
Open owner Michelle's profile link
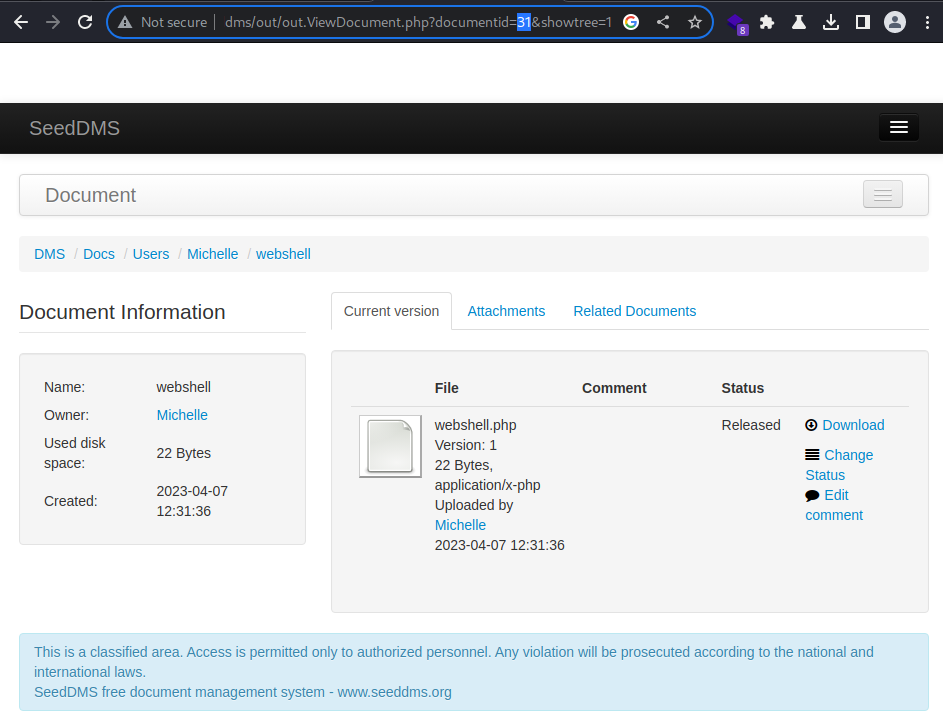click(x=182, y=415)
